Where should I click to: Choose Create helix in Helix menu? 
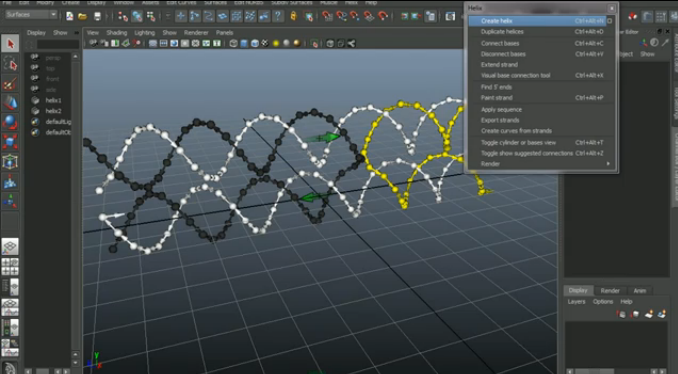(x=537, y=21)
